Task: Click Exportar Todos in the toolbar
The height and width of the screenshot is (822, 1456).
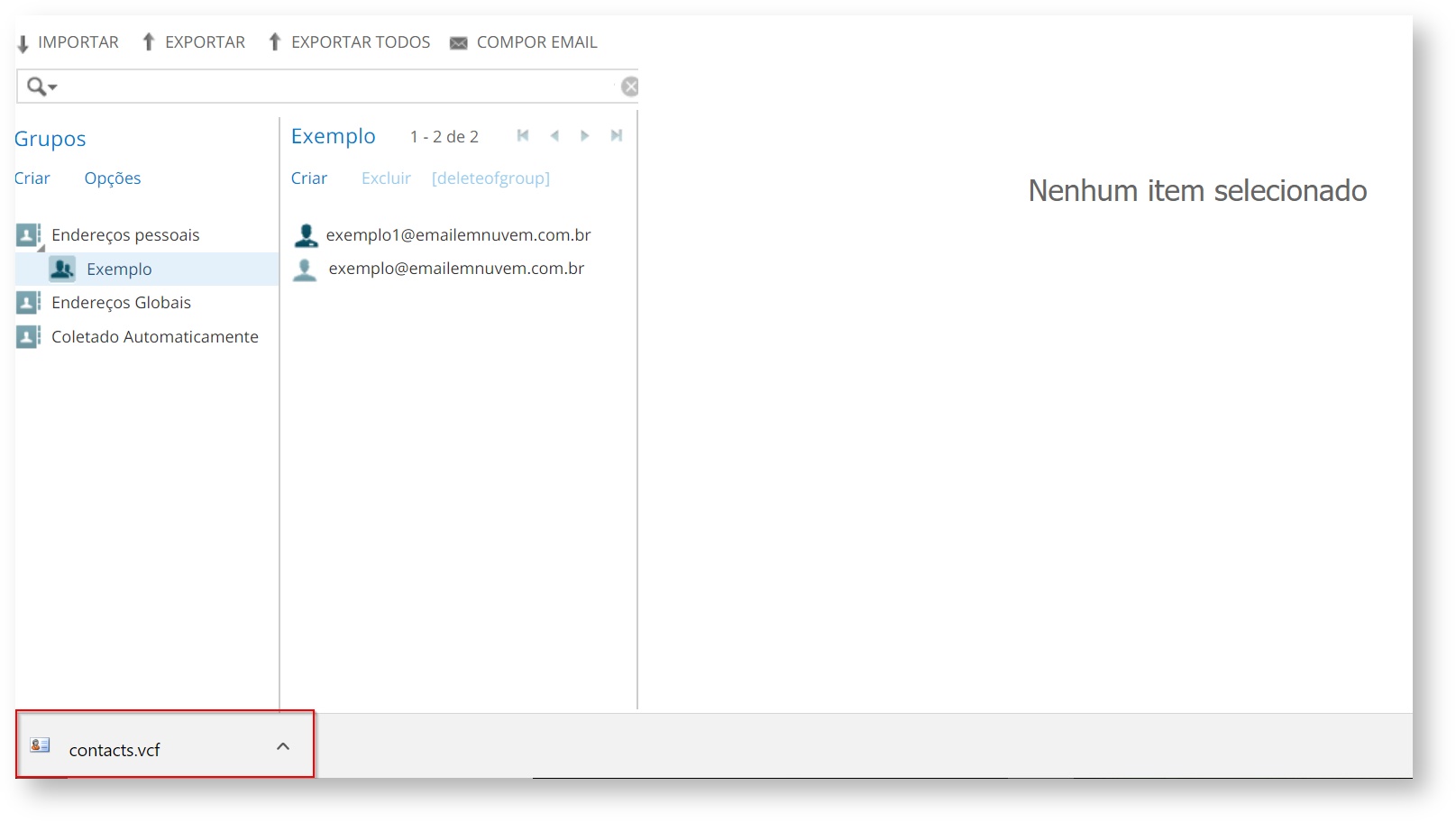Action: (x=350, y=42)
